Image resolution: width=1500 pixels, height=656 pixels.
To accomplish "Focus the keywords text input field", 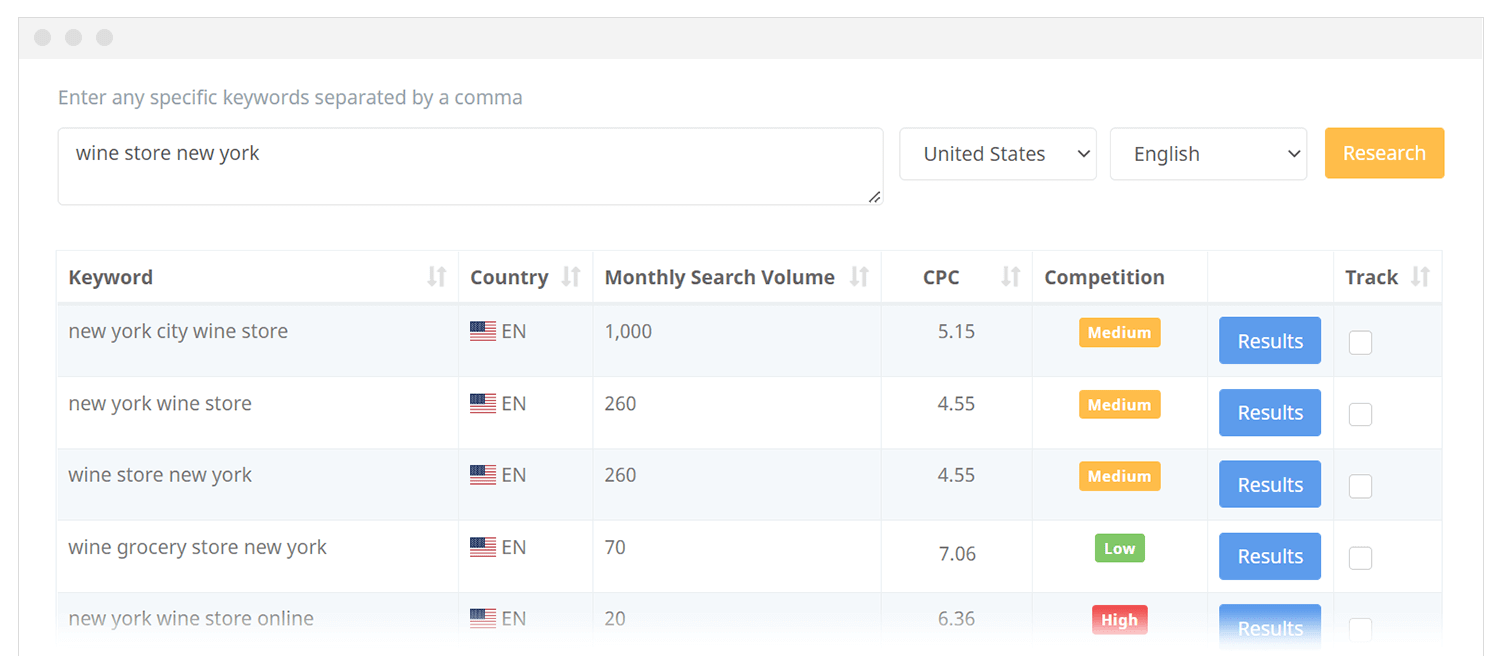I will point(470,166).
